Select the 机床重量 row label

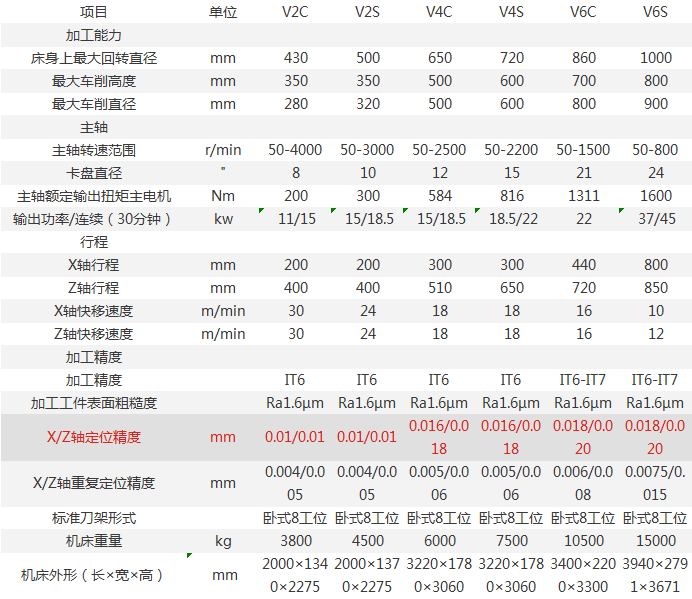[93, 541]
